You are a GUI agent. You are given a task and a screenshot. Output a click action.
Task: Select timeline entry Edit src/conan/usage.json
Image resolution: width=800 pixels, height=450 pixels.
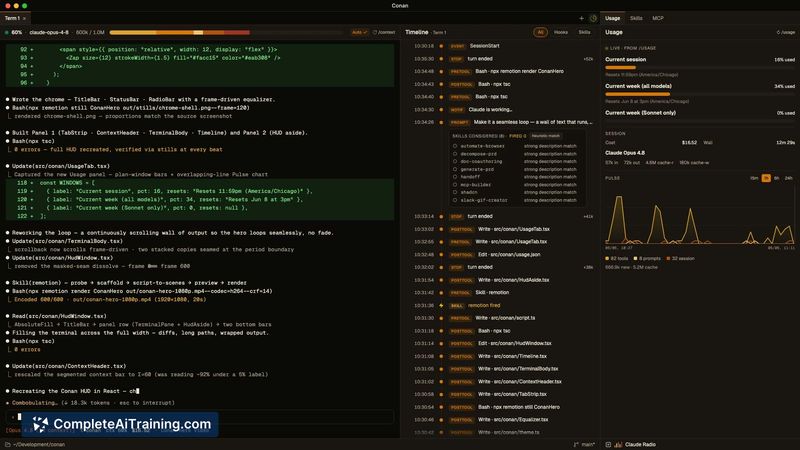pyautogui.click(x=504, y=255)
